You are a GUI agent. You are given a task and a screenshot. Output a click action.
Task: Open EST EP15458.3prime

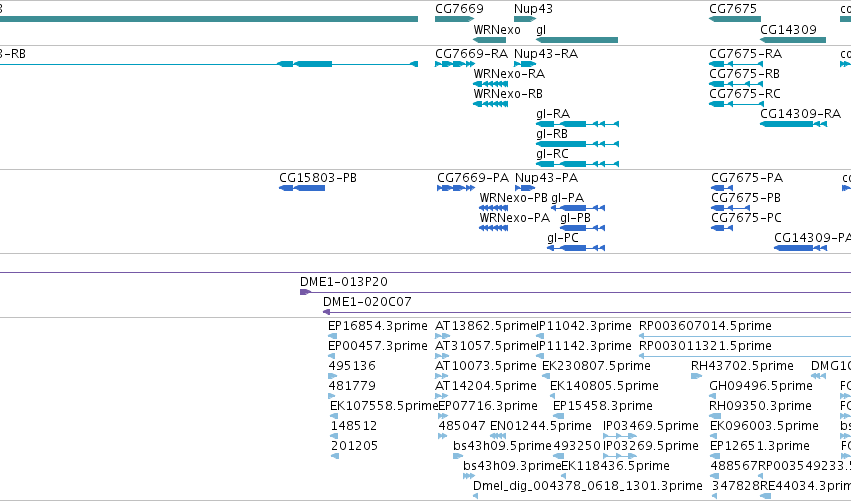coord(602,406)
